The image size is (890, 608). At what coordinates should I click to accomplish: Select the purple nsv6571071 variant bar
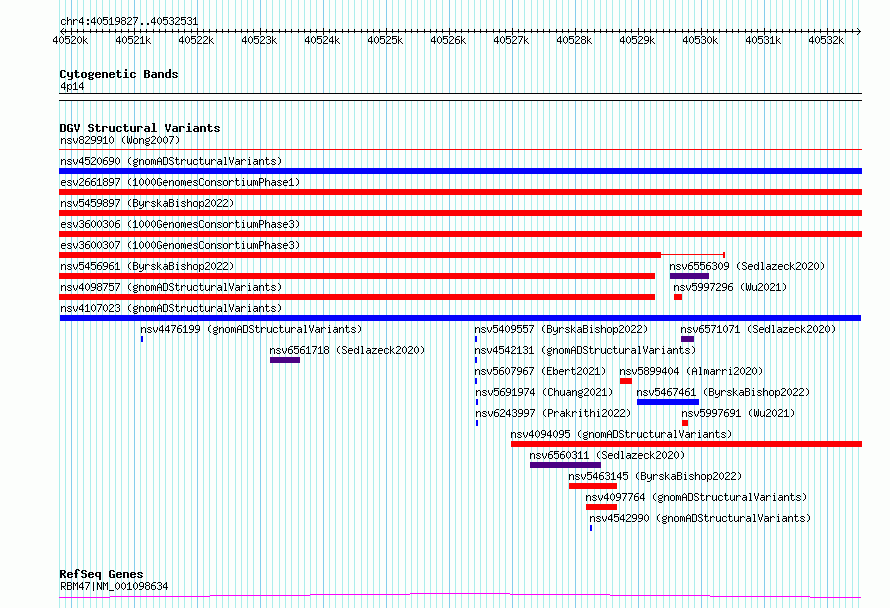[x=687, y=339]
